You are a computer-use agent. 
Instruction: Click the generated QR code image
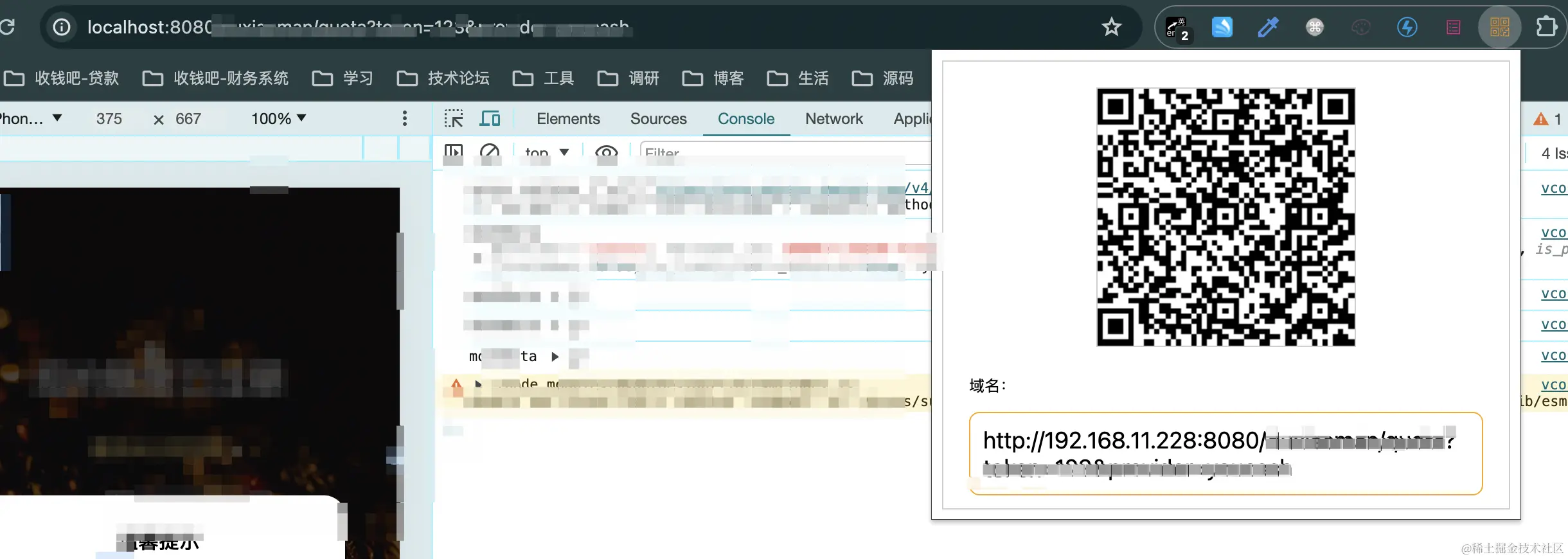pos(1225,217)
